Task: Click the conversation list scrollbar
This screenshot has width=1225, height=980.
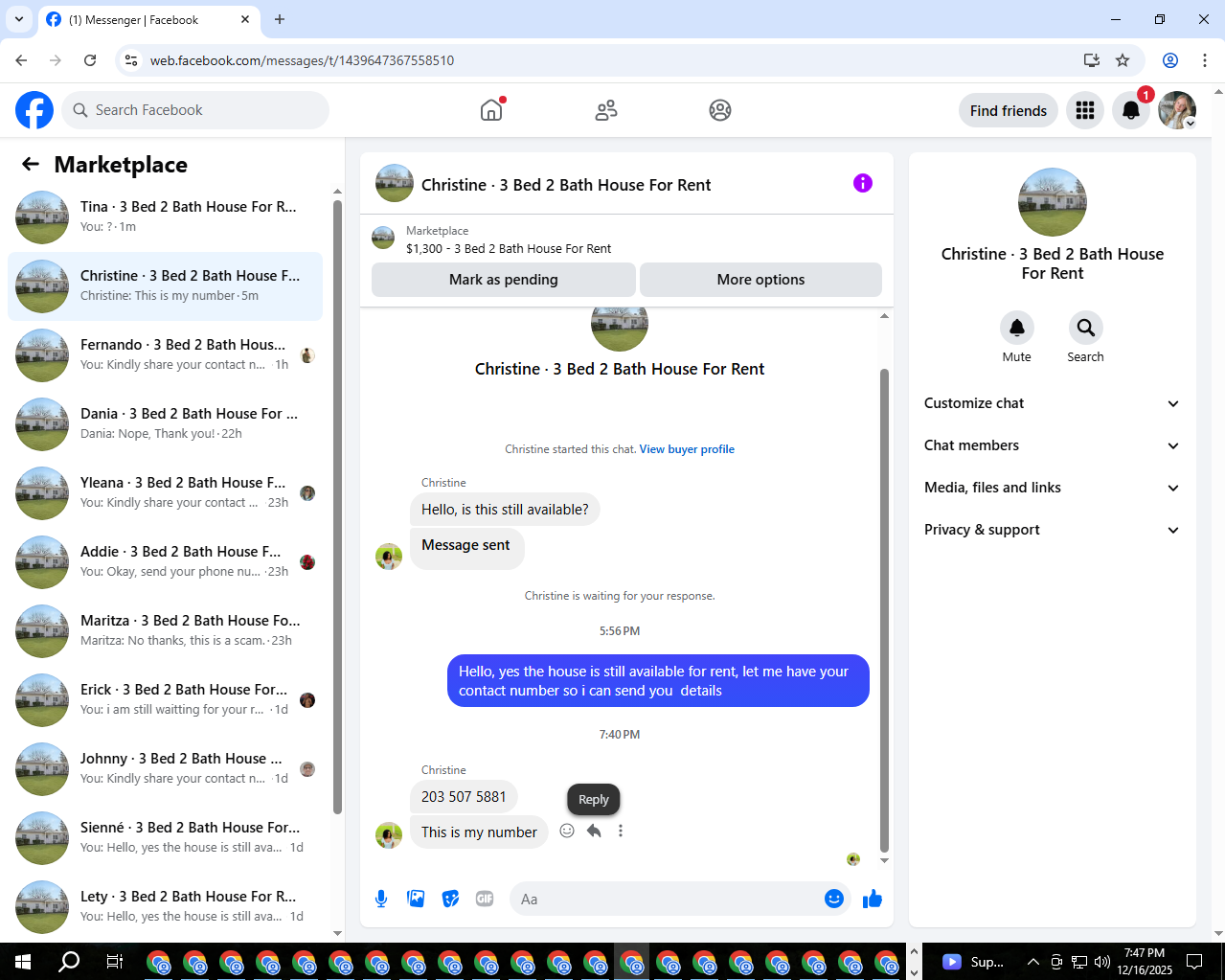Action: point(337,508)
